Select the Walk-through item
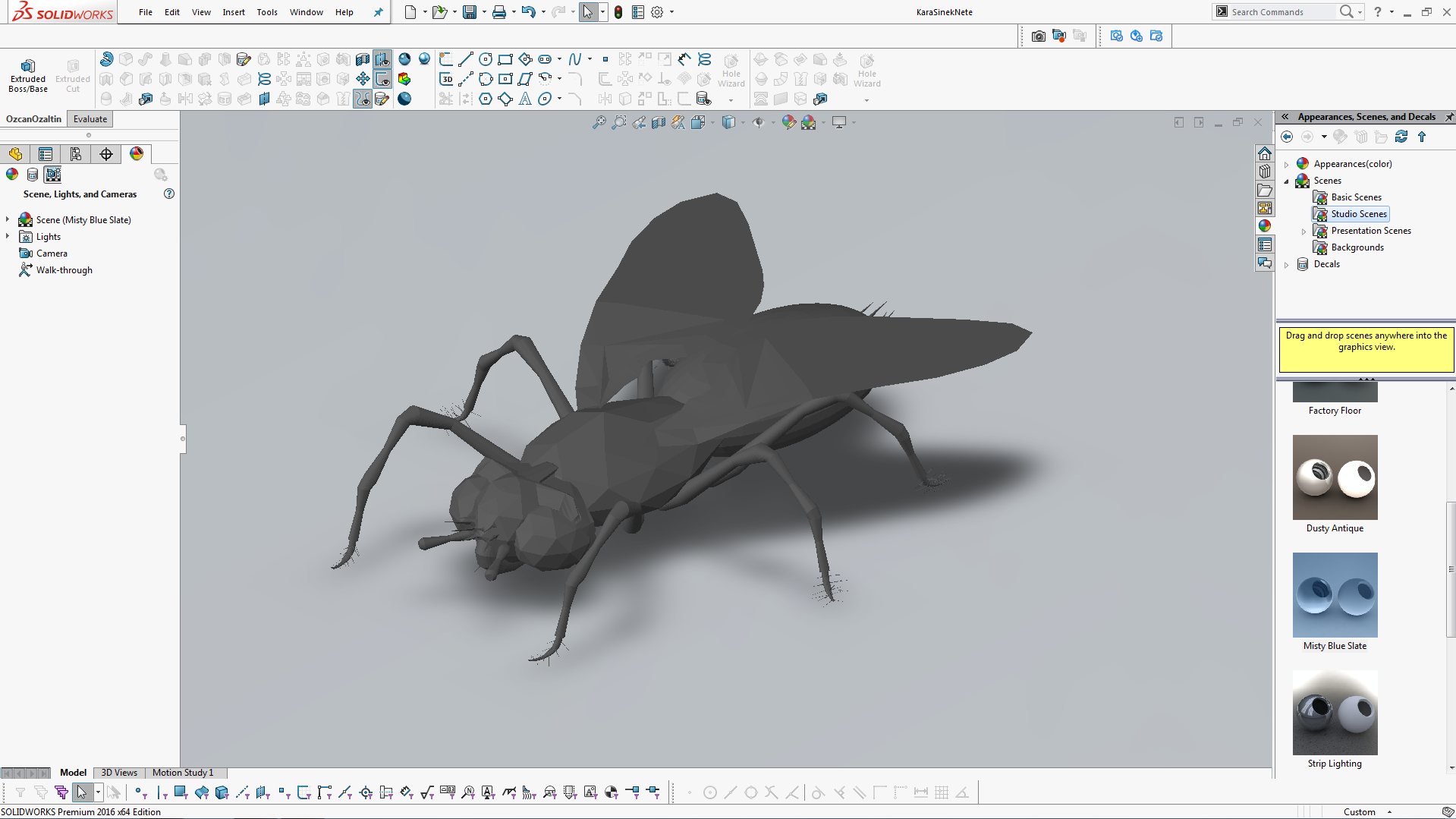The width and height of the screenshot is (1456, 819). point(55,270)
